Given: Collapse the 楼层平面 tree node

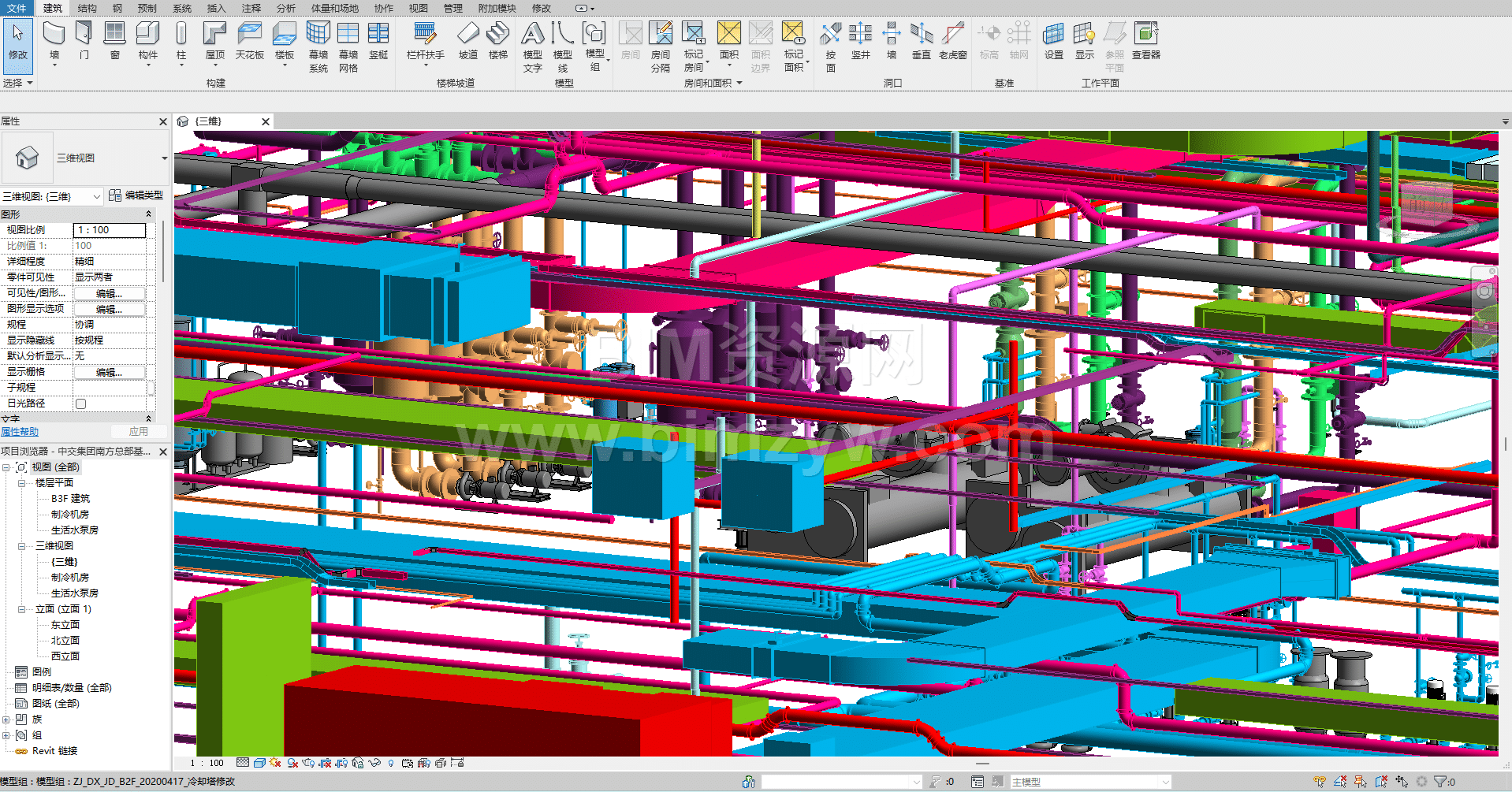Looking at the screenshot, I should coord(22,483).
